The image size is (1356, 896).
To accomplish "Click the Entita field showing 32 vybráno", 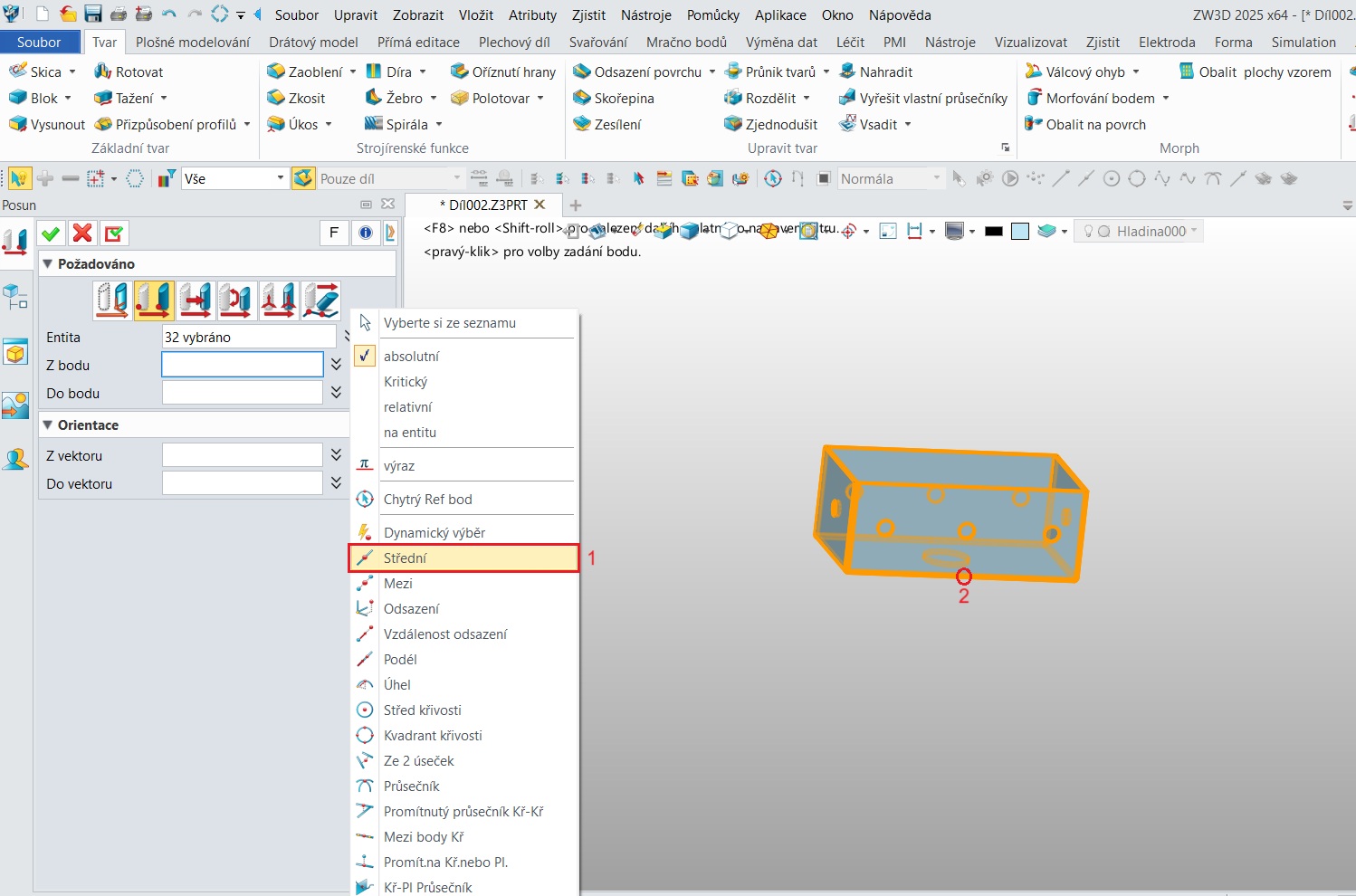I will tap(249, 337).
